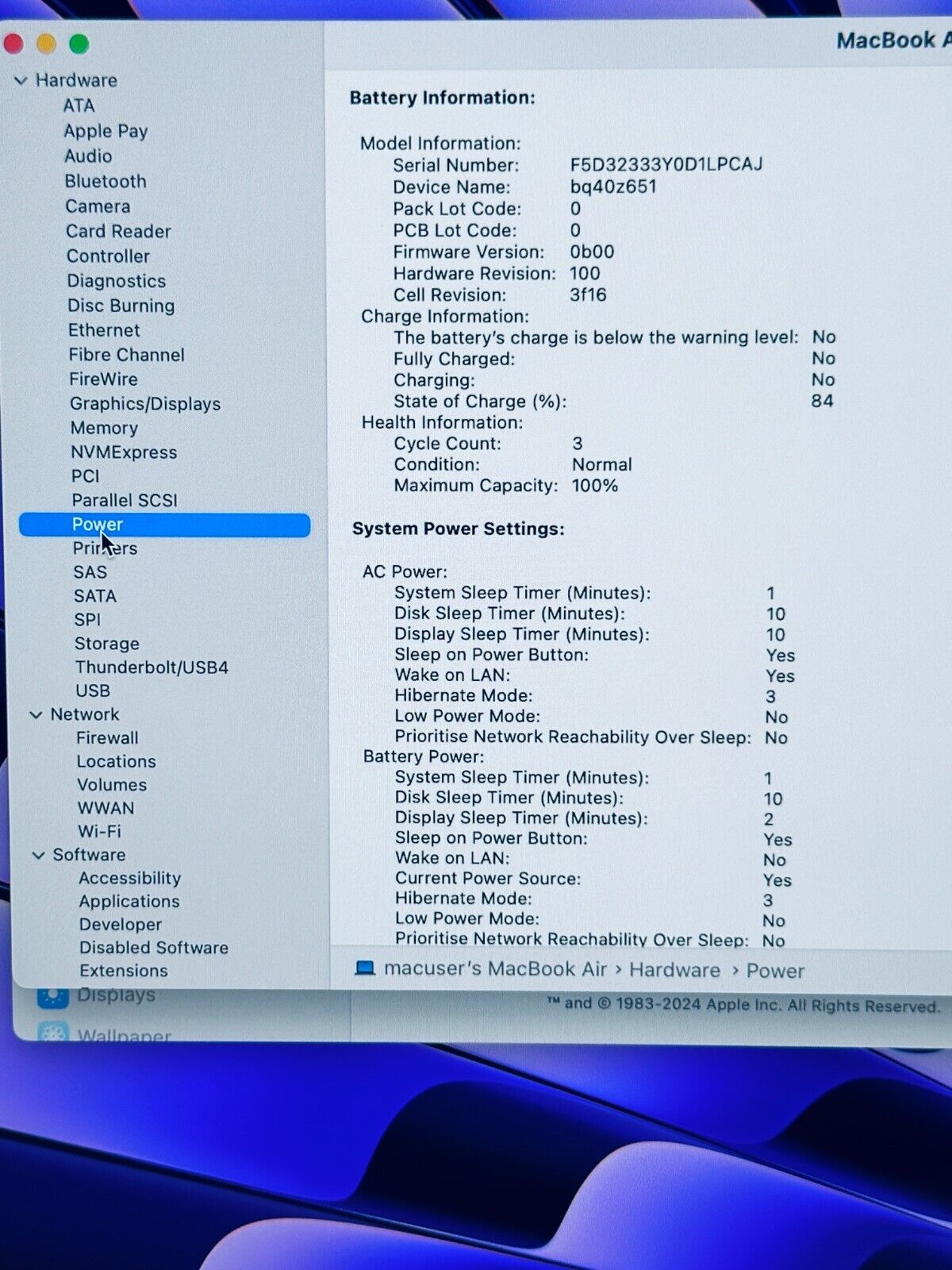
Task: Open the Parallel SCSI entry
Action: [125, 500]
